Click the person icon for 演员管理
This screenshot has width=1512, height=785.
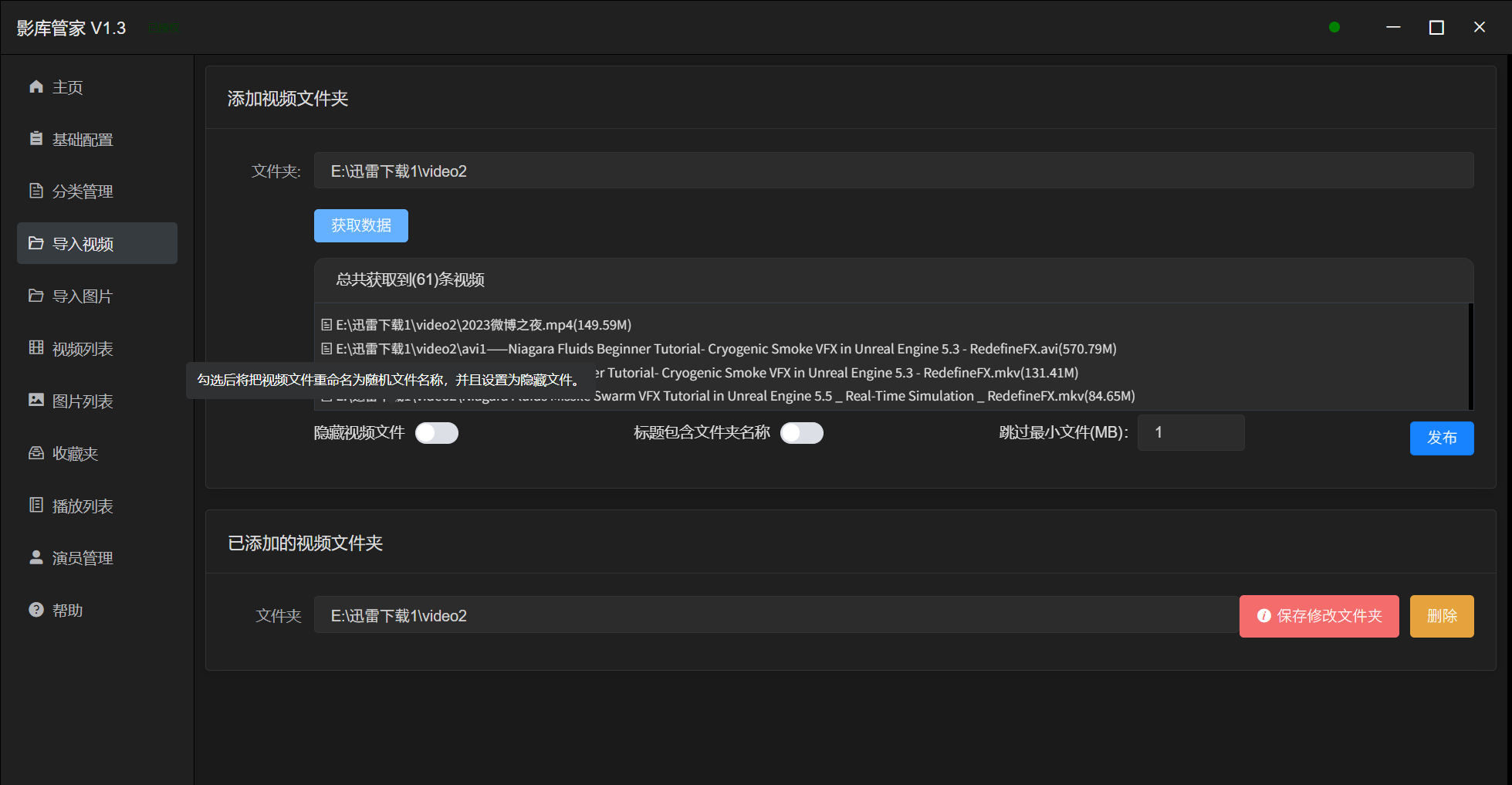[36, 557]
